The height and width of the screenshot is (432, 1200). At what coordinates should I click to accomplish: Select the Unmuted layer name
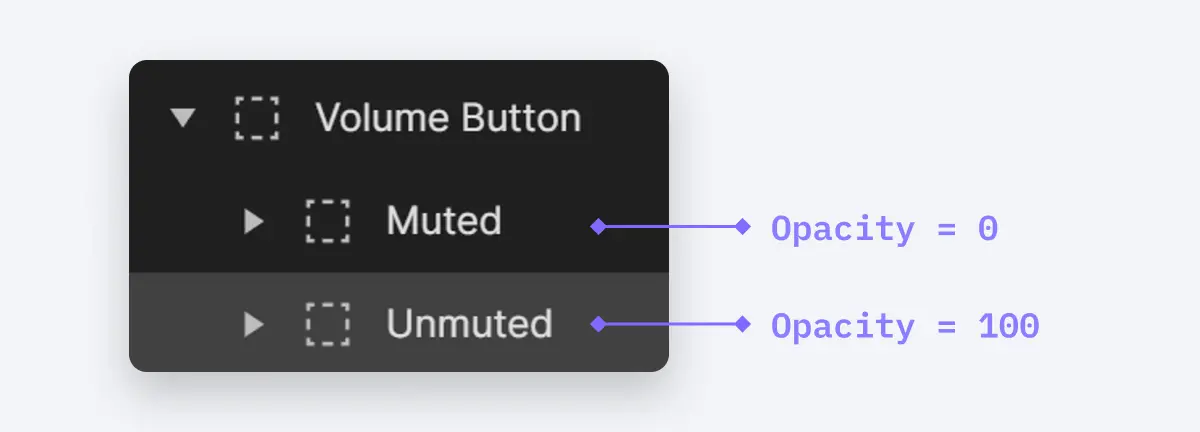coord(469,323)
